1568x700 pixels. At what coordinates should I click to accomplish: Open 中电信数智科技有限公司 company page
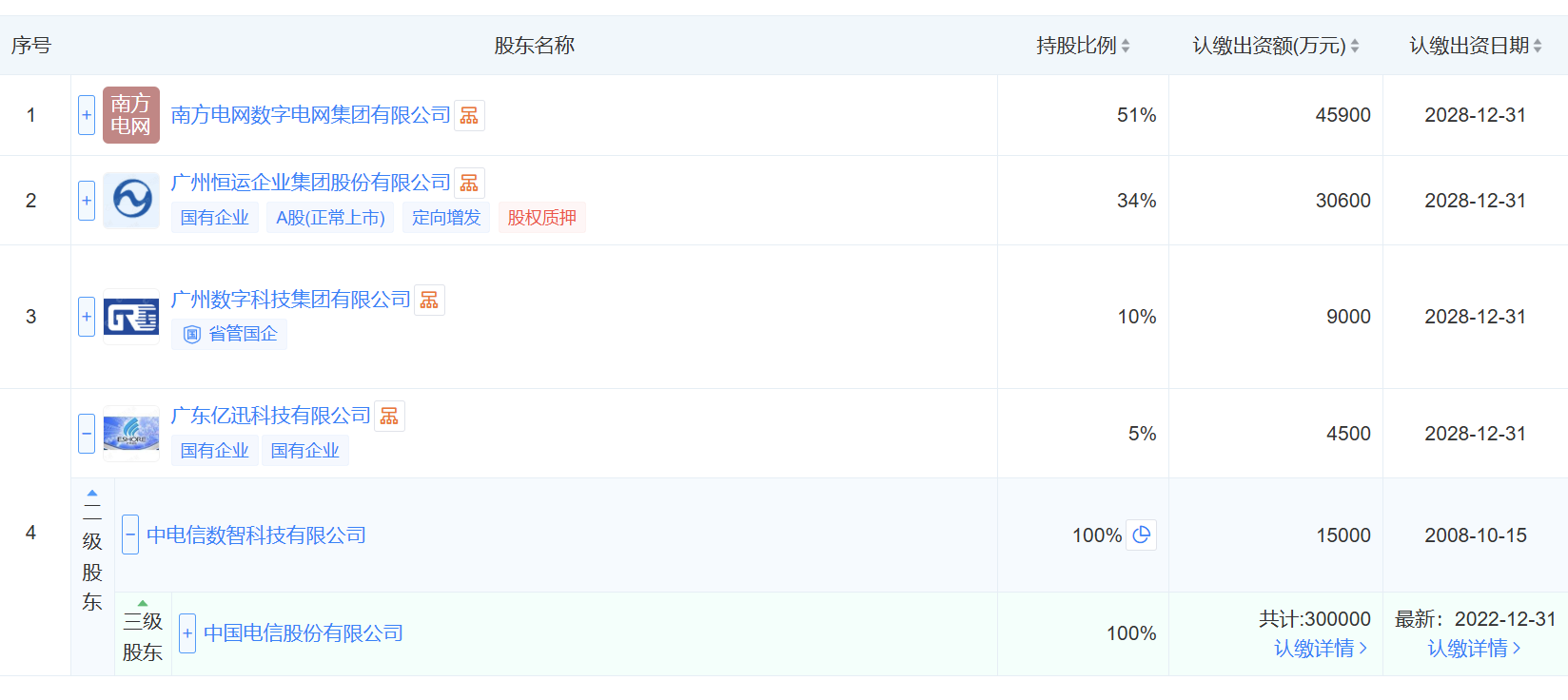[x=257, y=535]
